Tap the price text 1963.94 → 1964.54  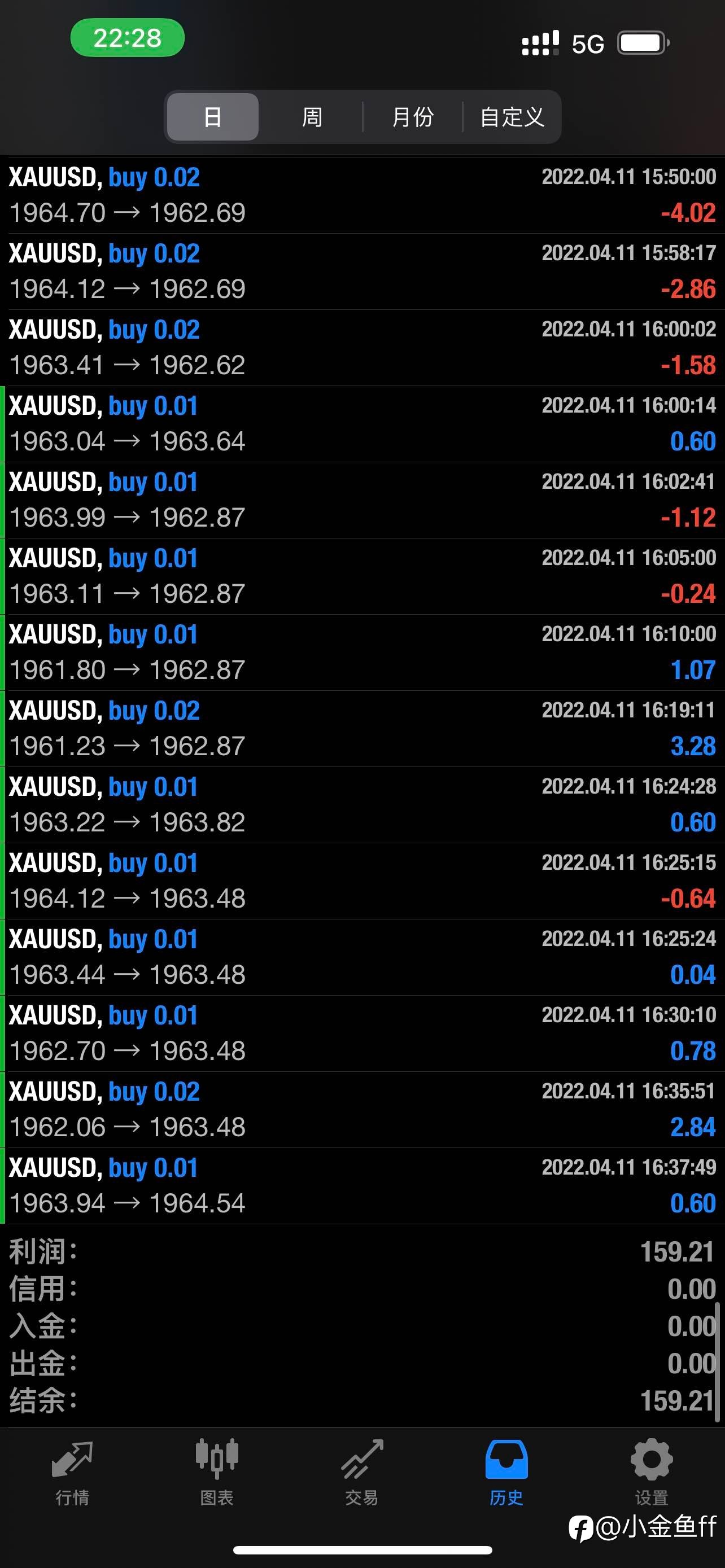point(127,1203)
